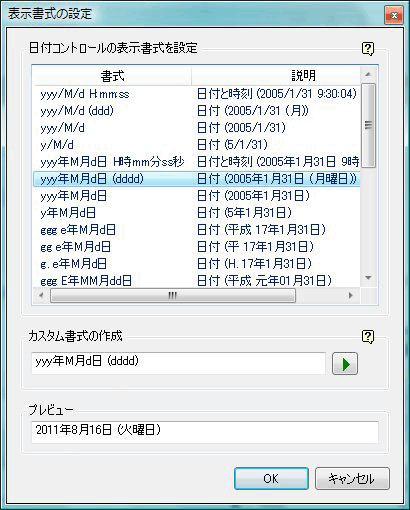
Task: Click the 書式 column header
Action: (x=113, y=76)
